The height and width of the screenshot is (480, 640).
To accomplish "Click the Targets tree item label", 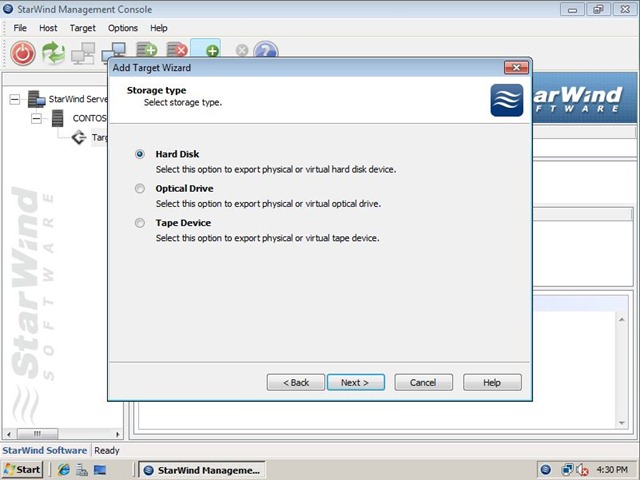I will (x=99, y=137).
